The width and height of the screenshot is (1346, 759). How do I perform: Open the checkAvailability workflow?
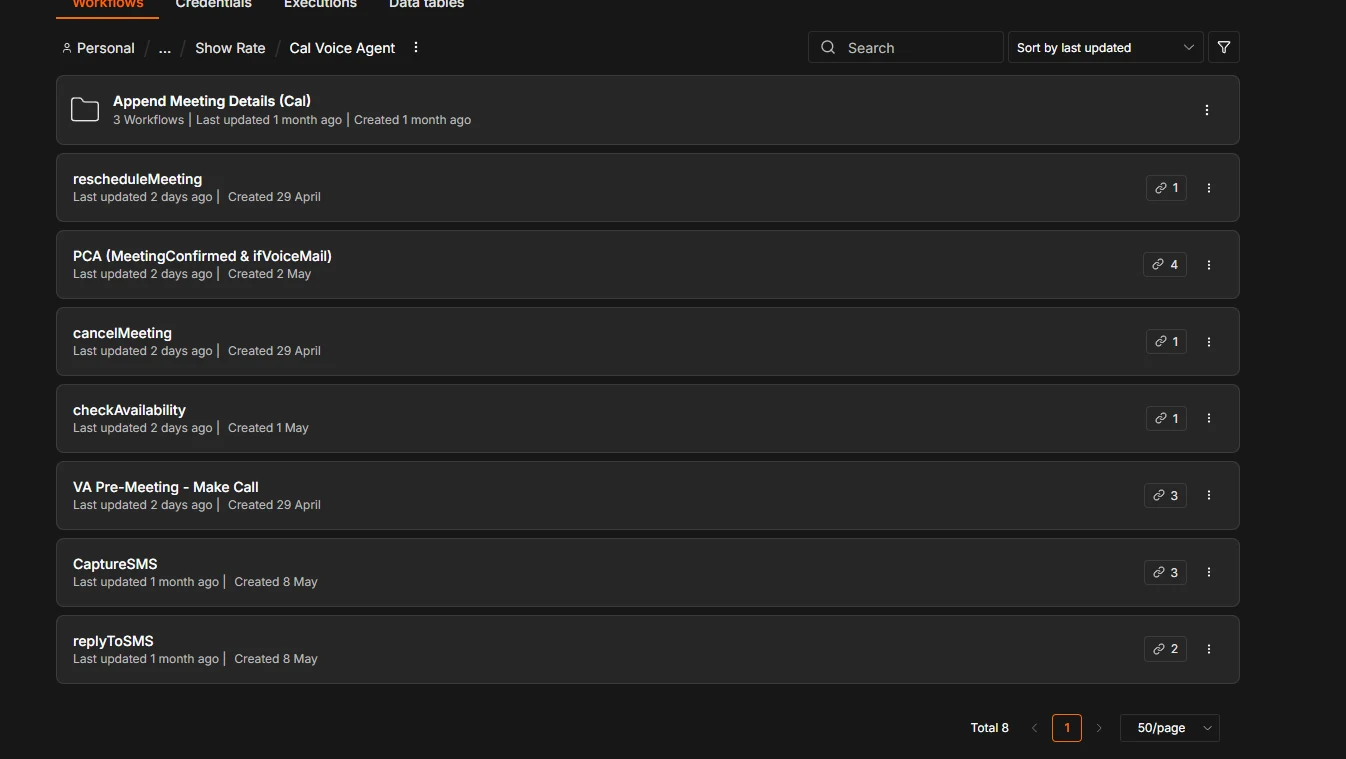pos(648,419)
